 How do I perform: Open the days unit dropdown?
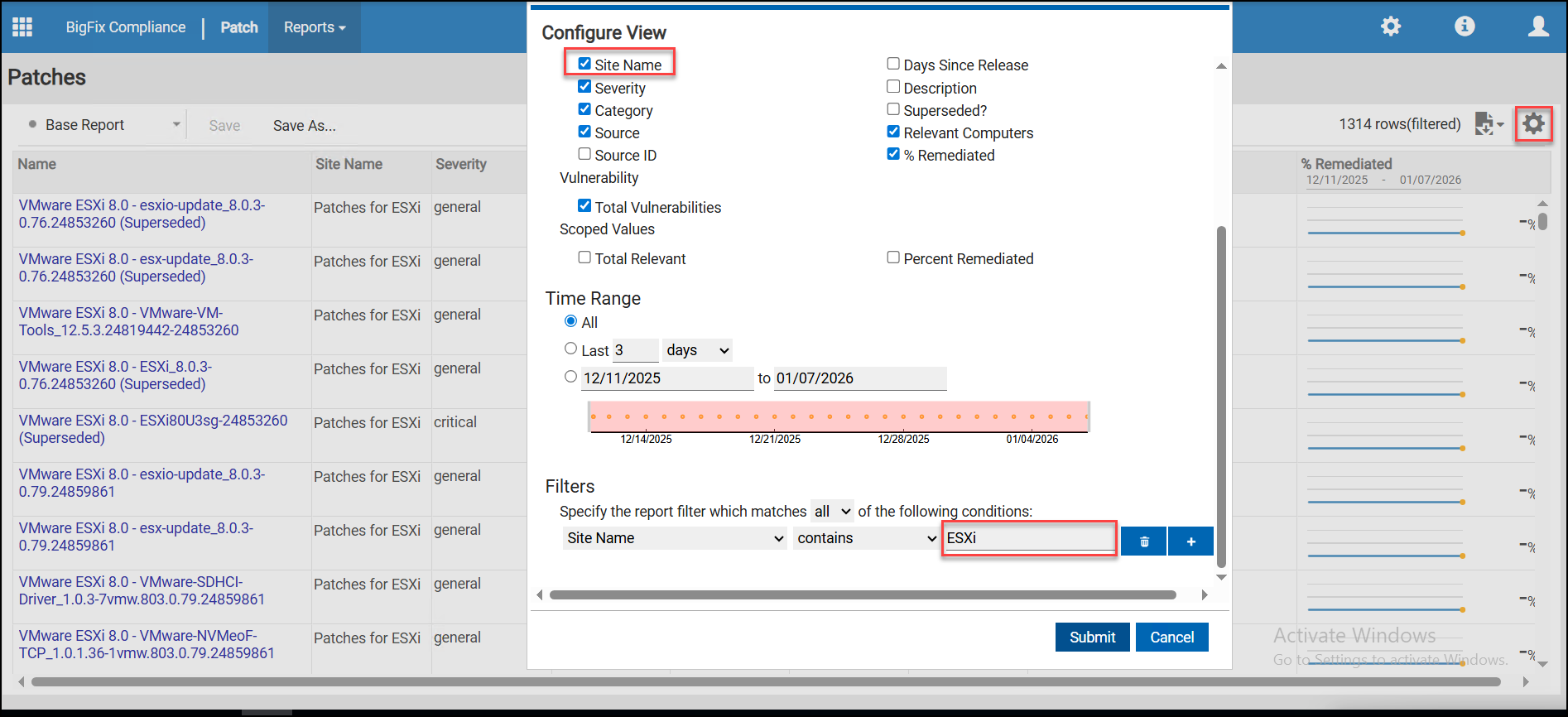(x=698, y=350)
